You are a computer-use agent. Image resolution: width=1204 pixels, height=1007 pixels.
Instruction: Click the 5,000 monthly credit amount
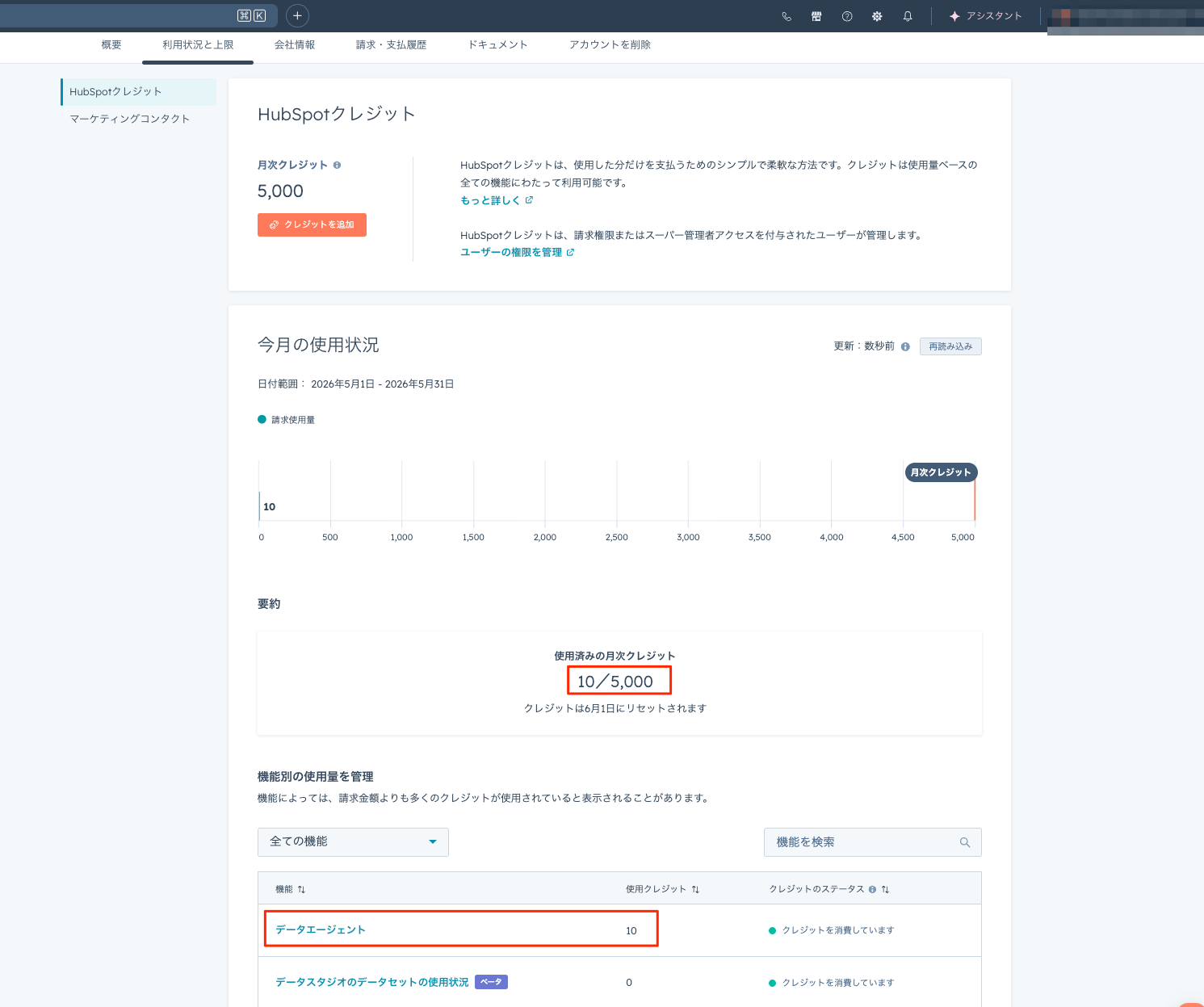point(280,191)
